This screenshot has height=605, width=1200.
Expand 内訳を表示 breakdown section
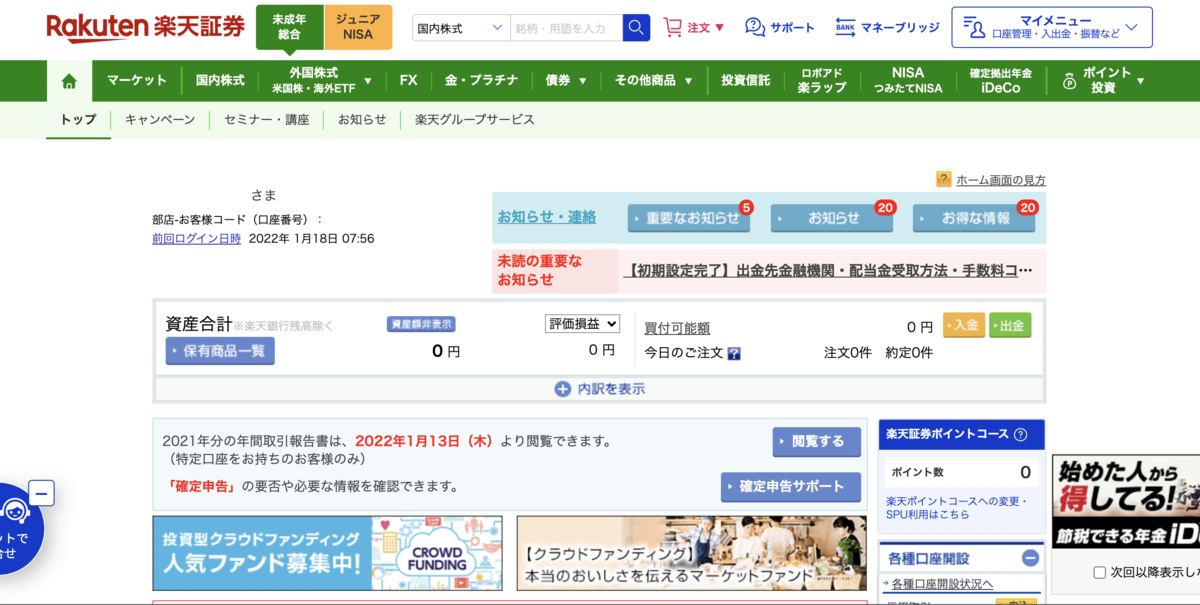click(600, 389)
